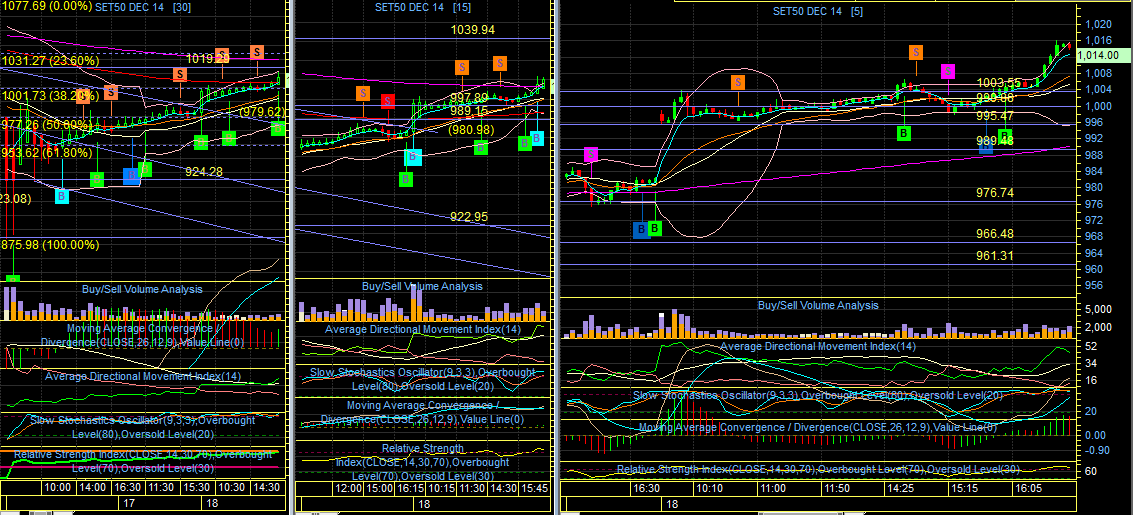1133x515 pixels.
Task: Select green B marker just right of blue B, 30-minute chart
Action: tap(145, 169)
